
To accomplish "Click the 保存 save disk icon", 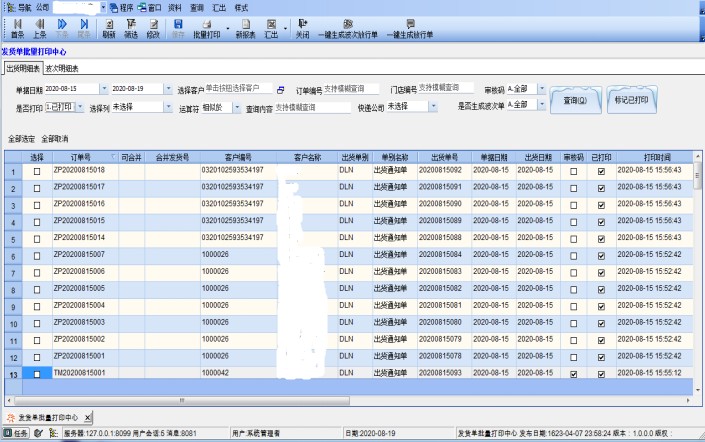I will pyautogui.click(x=178, y=29).
